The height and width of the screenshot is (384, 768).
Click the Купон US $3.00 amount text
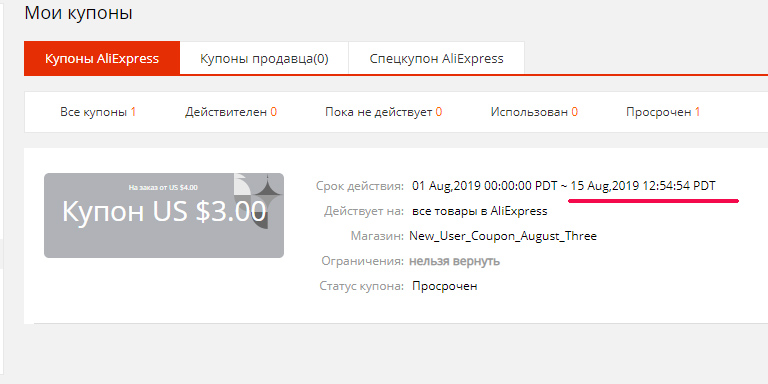click(164, 212)
